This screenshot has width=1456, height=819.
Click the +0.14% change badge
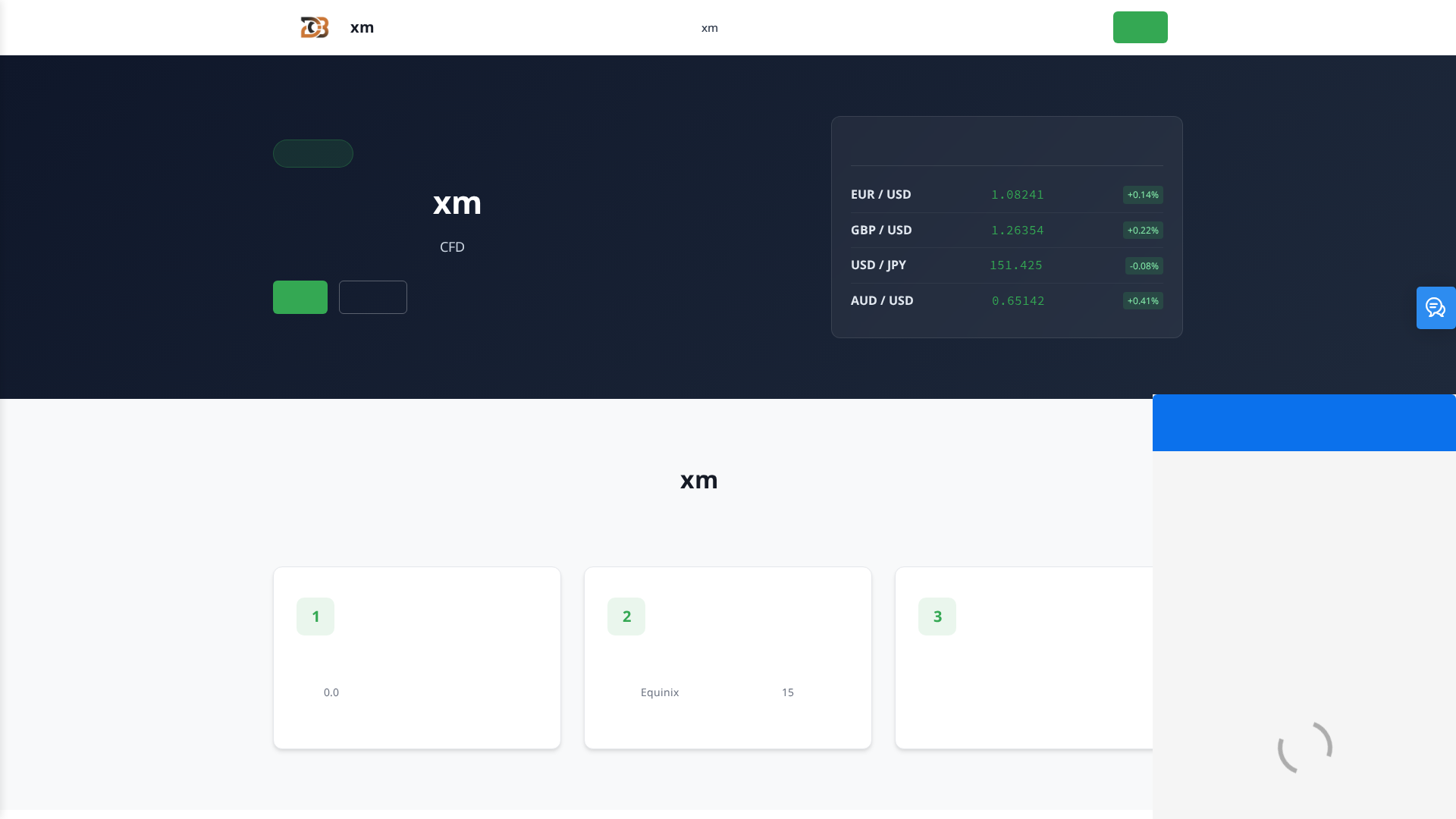[1143, 195]
